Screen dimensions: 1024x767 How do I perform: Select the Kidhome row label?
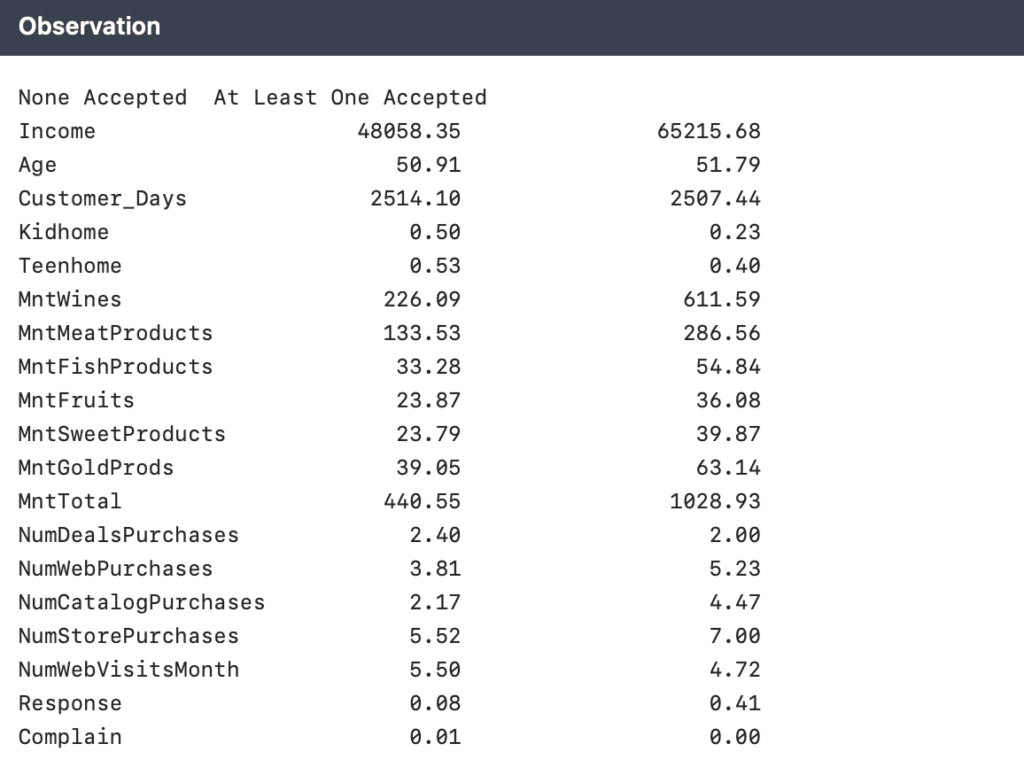(x=63, y=232)
